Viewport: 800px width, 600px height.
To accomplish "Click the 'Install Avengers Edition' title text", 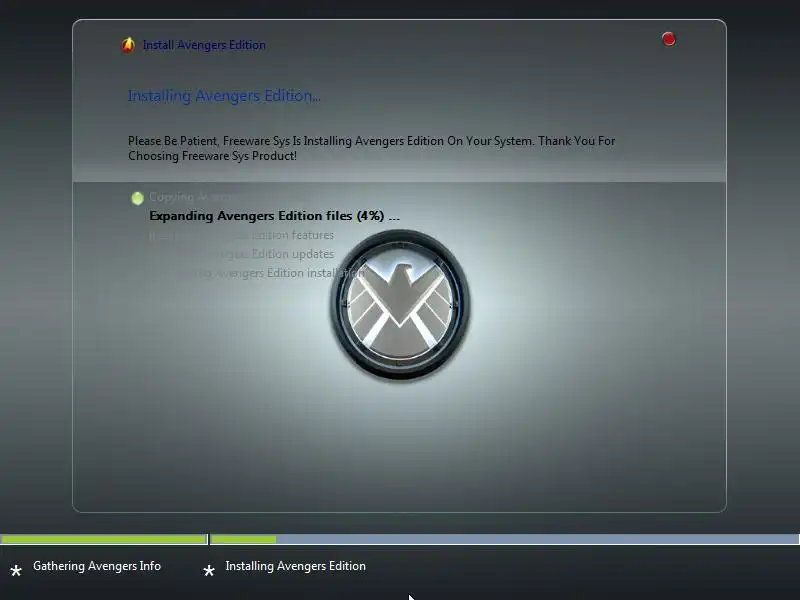I will coord(204,45).
